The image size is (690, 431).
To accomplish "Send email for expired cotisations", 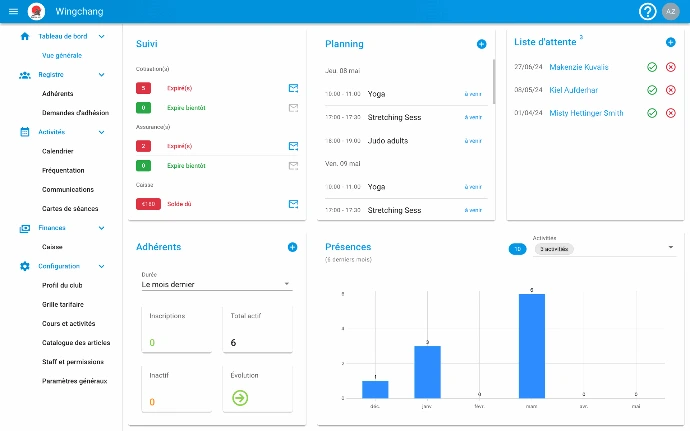I will 293,89.
